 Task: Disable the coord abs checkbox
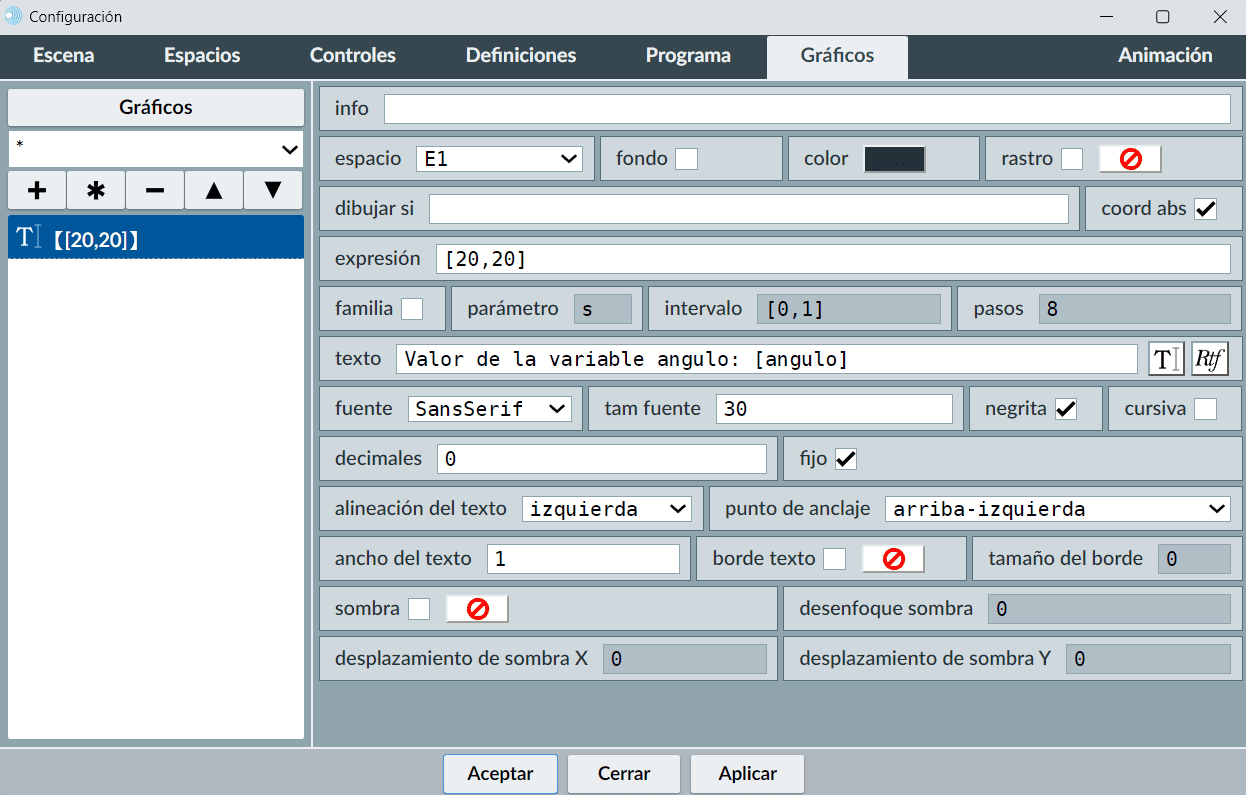1206,209
